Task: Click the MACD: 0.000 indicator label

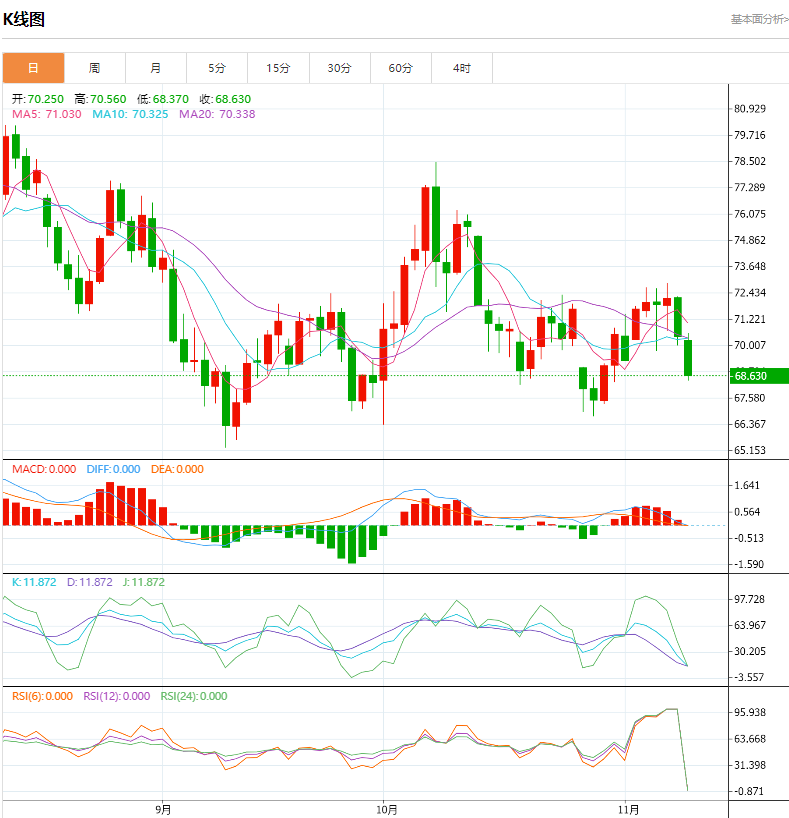Action: tap(44, 469)
